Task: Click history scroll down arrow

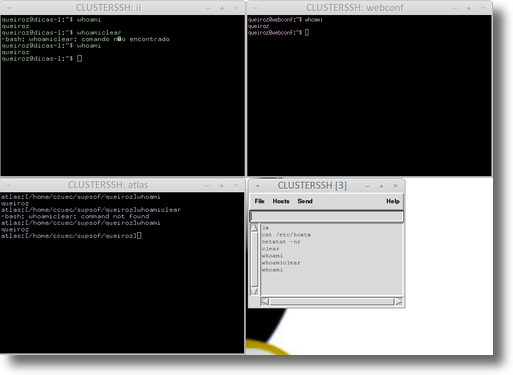Action: (x=255, y=291)
